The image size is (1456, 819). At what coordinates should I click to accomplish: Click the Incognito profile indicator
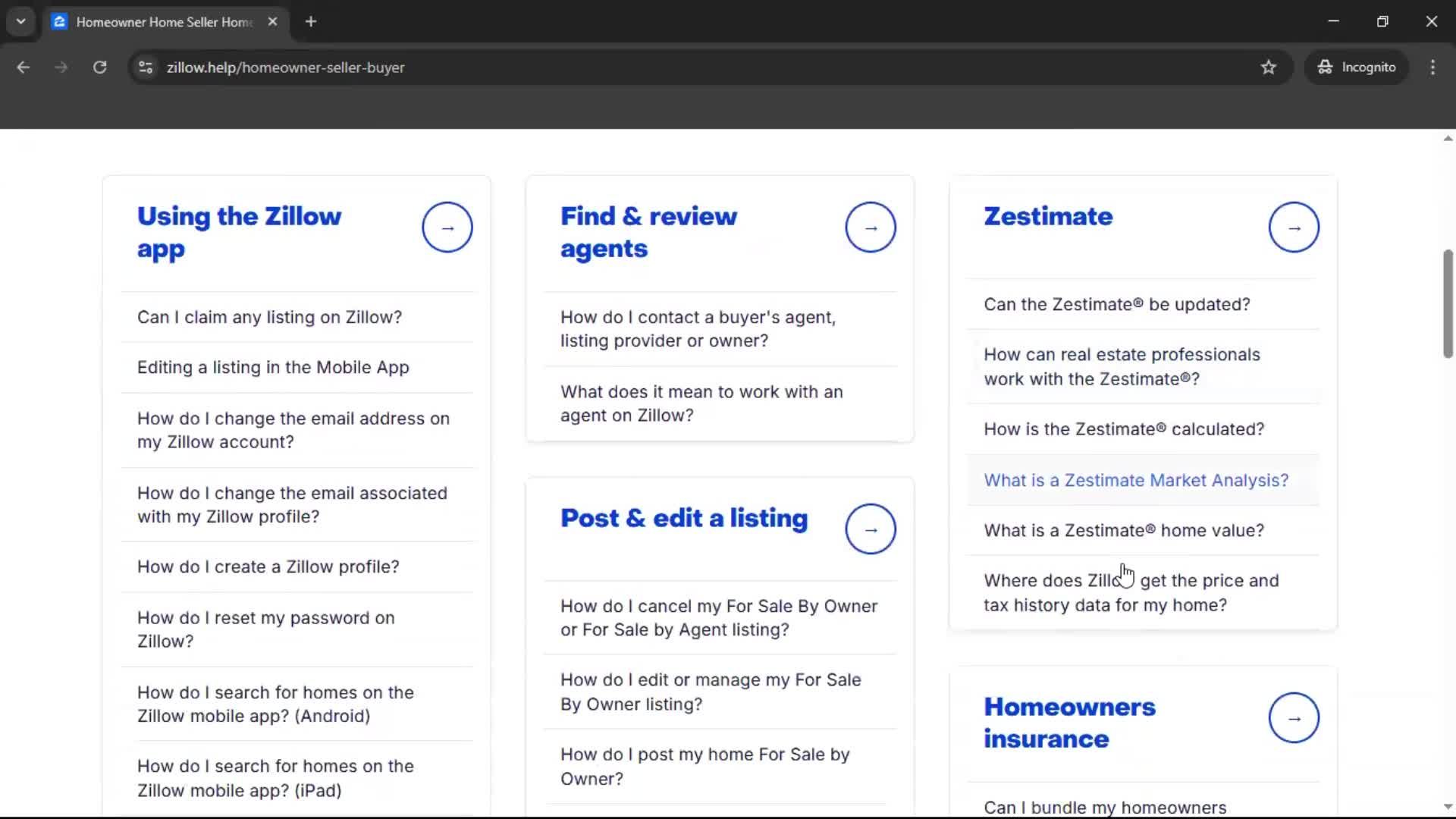click(1357, 67)
